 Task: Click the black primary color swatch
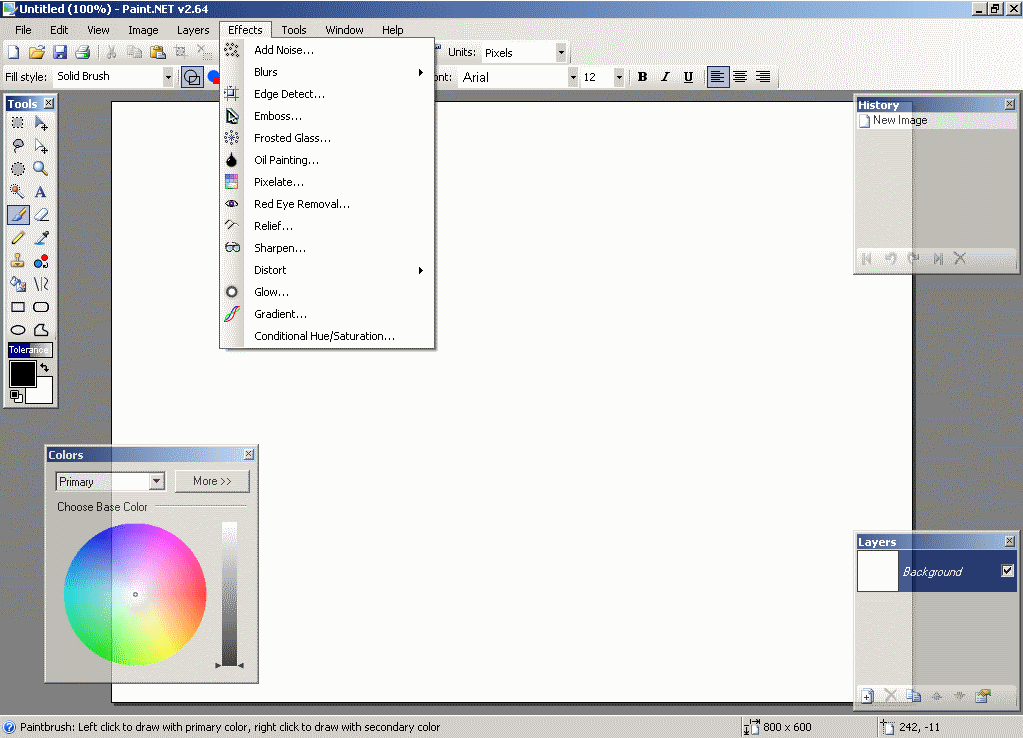point(22,374)
